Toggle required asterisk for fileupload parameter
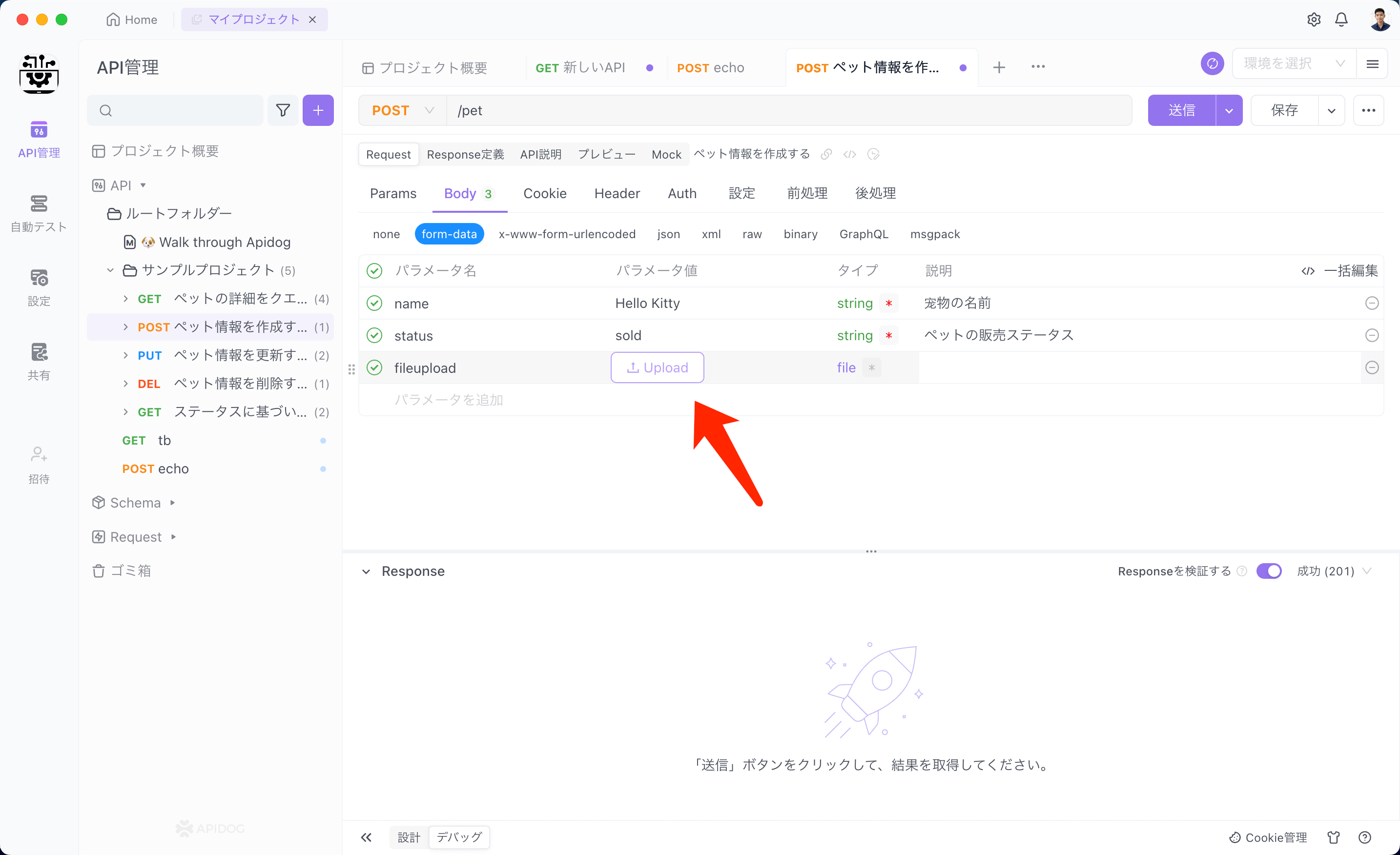 coord(872,367)
